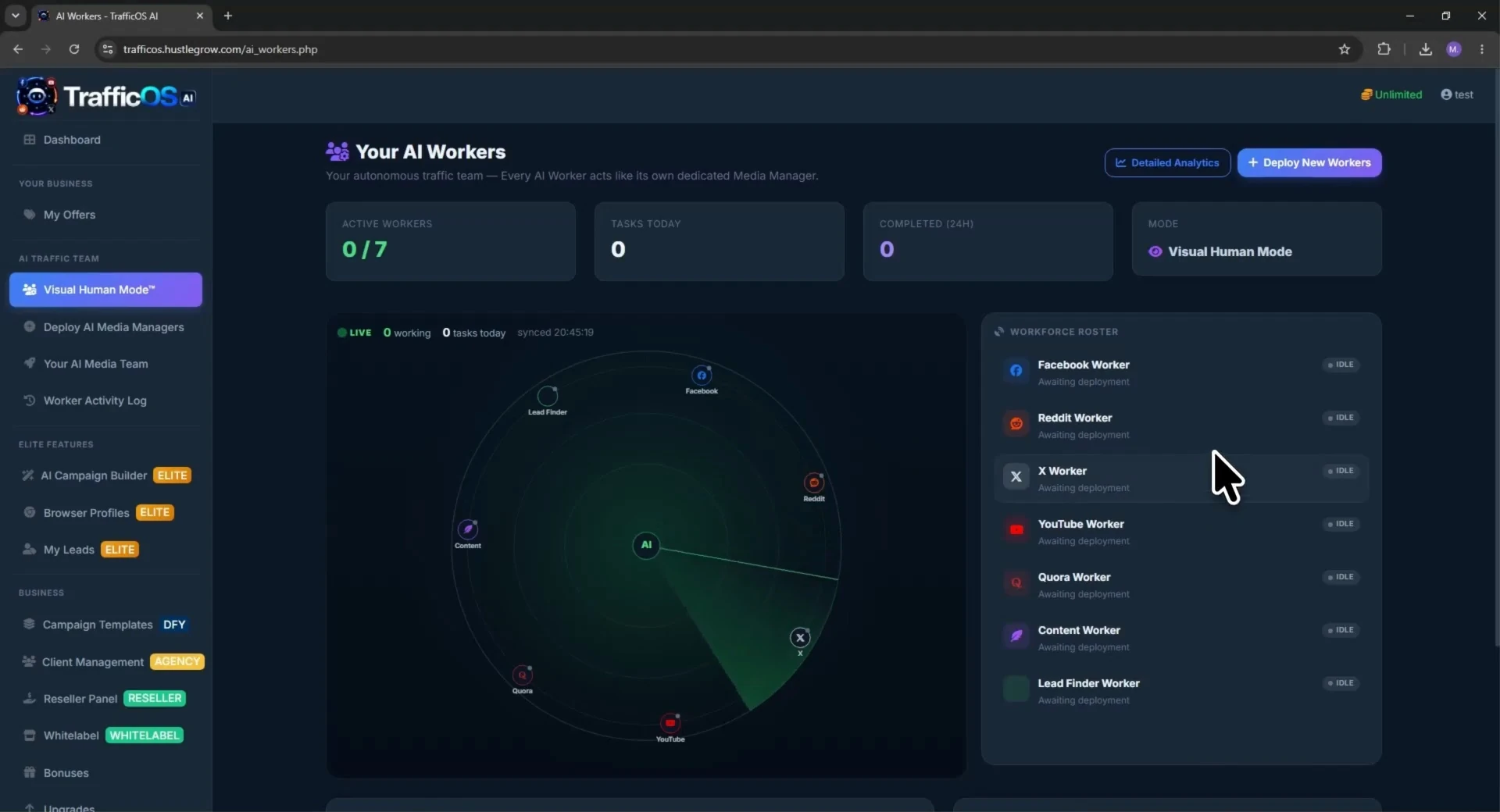Open Chrome's three-dot menu
The width and height of the screenshot is (1500, 812).
[1482, 49]
